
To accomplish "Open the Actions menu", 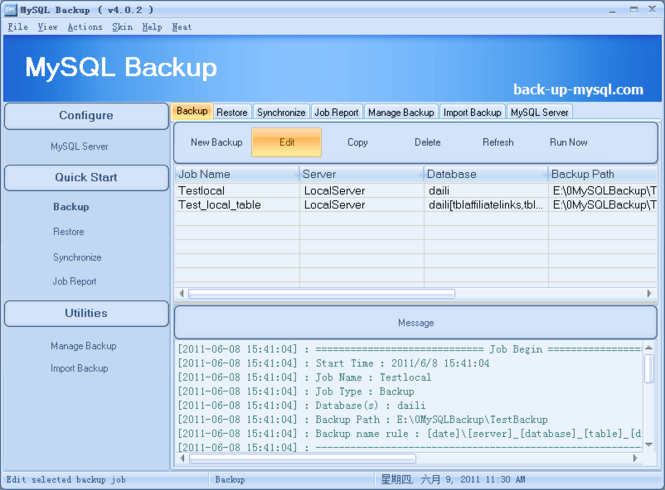I will [x=85, y=27].
